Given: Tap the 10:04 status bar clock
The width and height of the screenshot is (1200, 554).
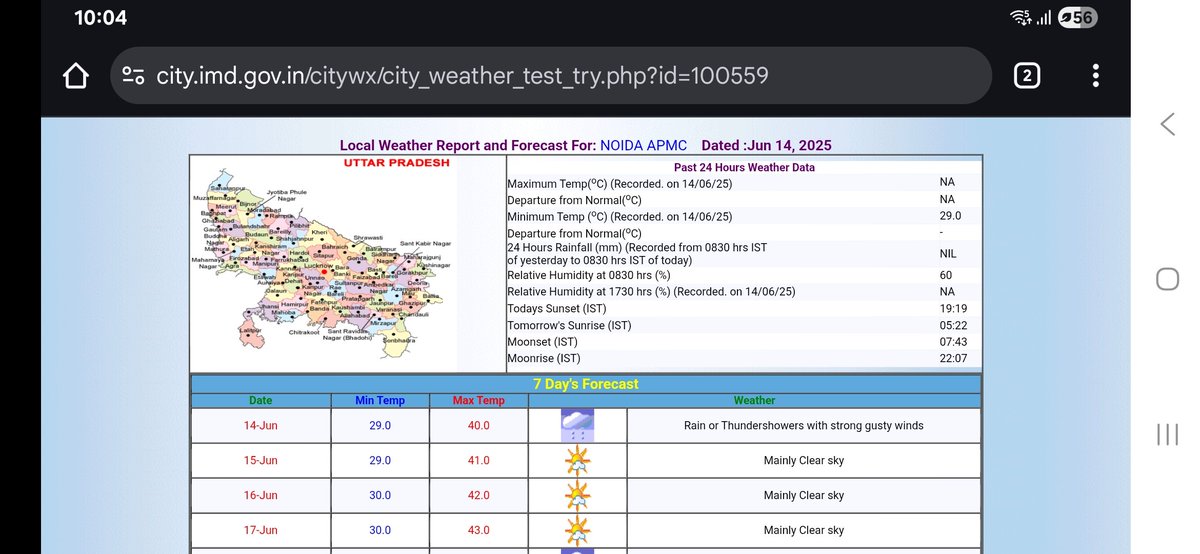Looking at the screenshot, I should click(x=101, y=17).
